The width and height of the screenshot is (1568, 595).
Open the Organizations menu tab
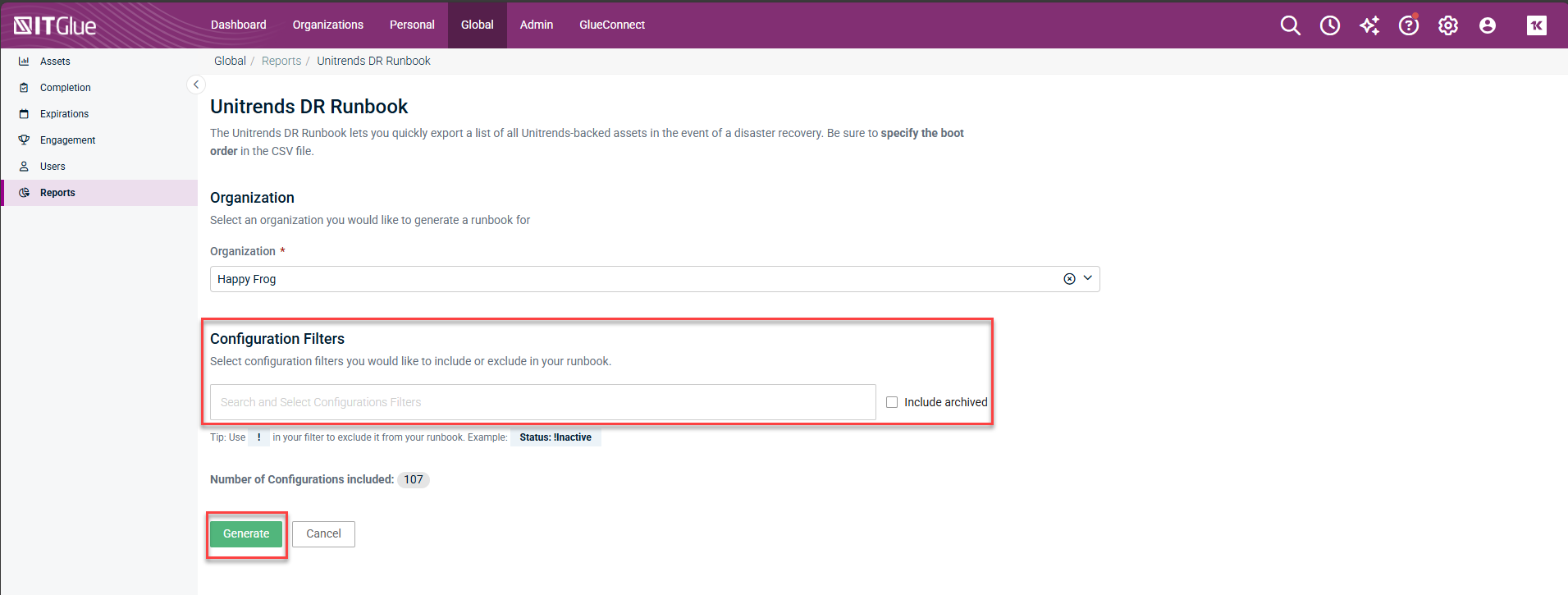tap(327, 25)
